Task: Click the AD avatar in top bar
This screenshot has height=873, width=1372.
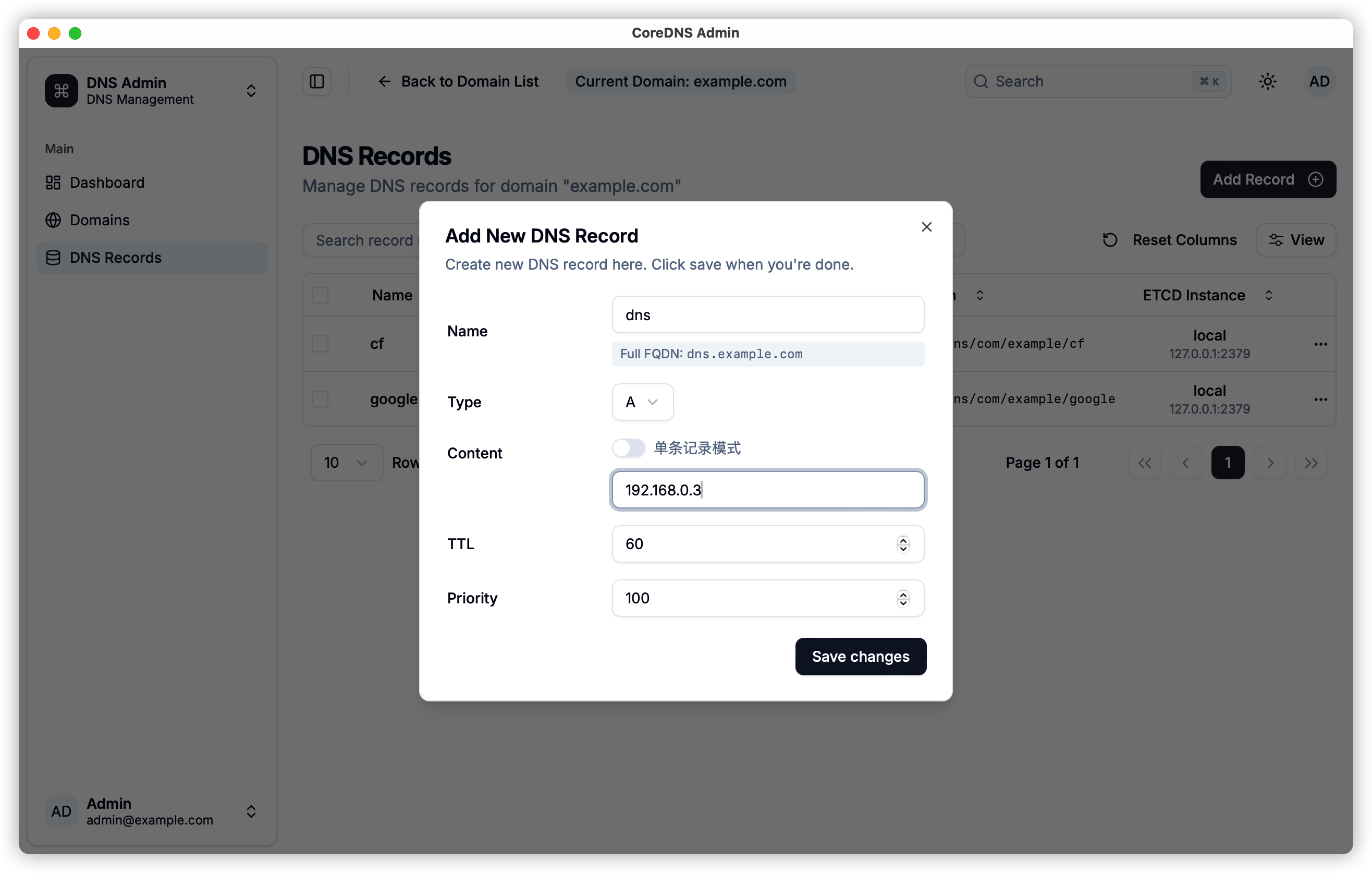Action: (x=1319, y=81)
